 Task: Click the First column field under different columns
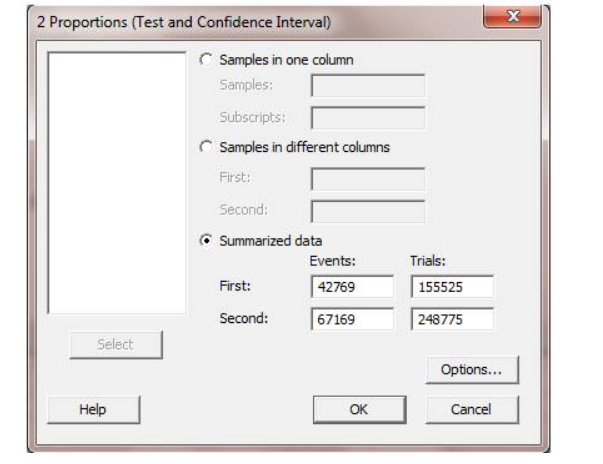tap(367, 178)
